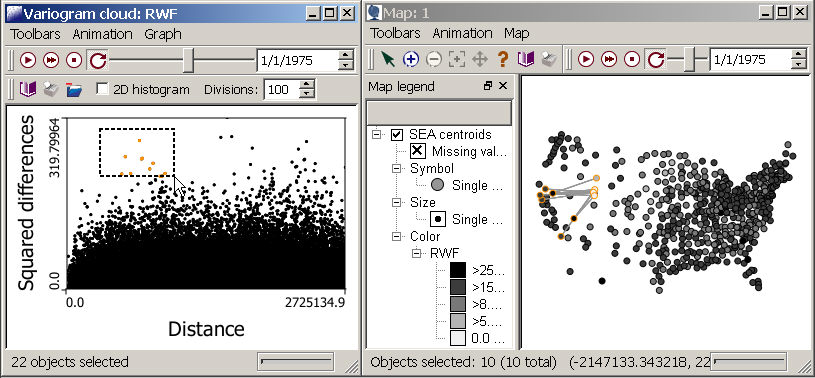Open folder icon in Variogram cloud toolbar
815x378 pixels.
(x=74, y=90)
